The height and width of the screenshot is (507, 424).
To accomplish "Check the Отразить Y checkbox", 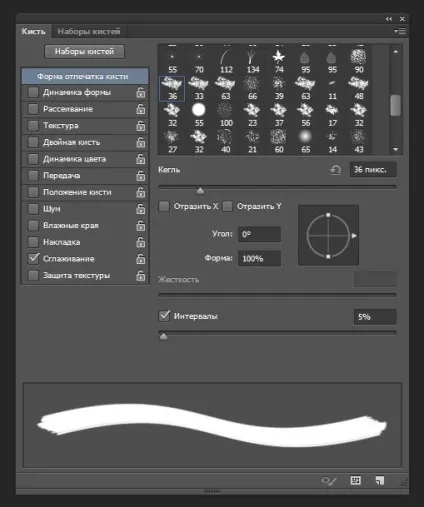I will (227, 206).
